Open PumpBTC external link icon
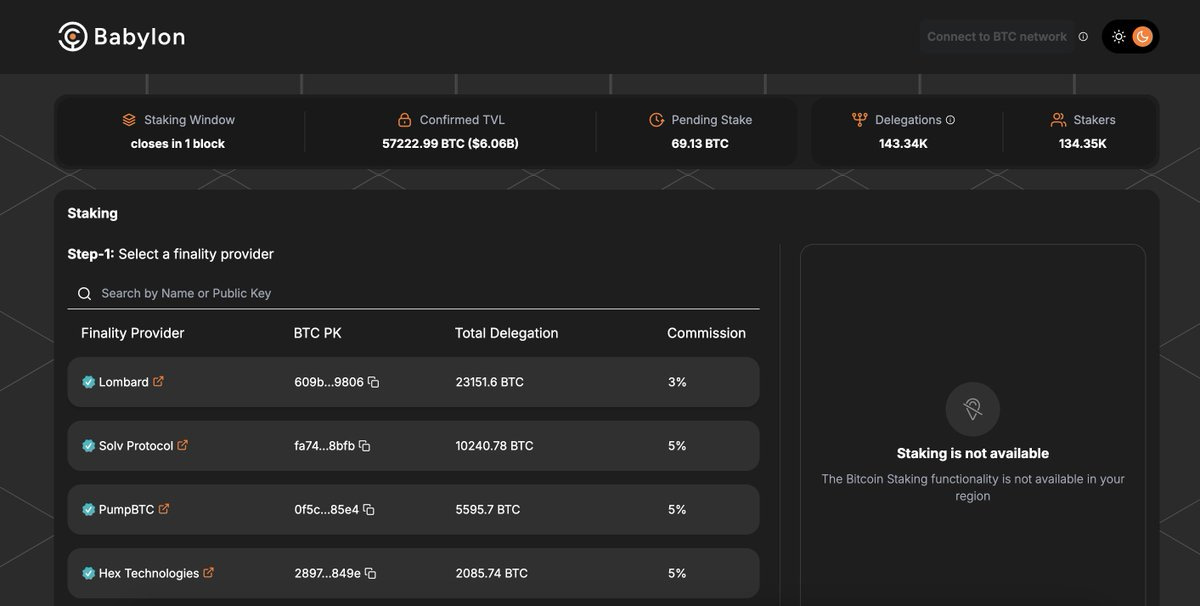 164,509
